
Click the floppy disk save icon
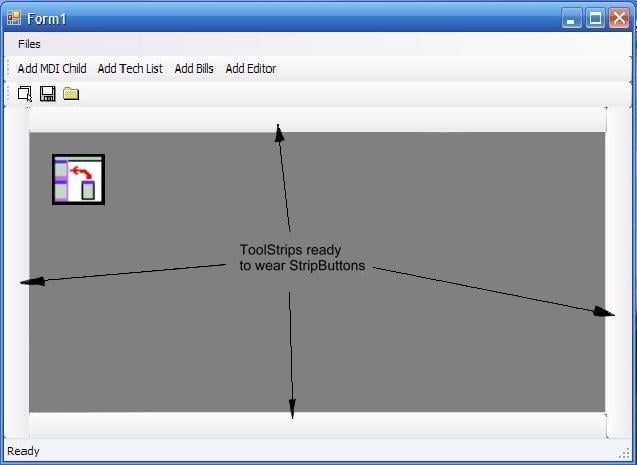(x=48, y=94)
